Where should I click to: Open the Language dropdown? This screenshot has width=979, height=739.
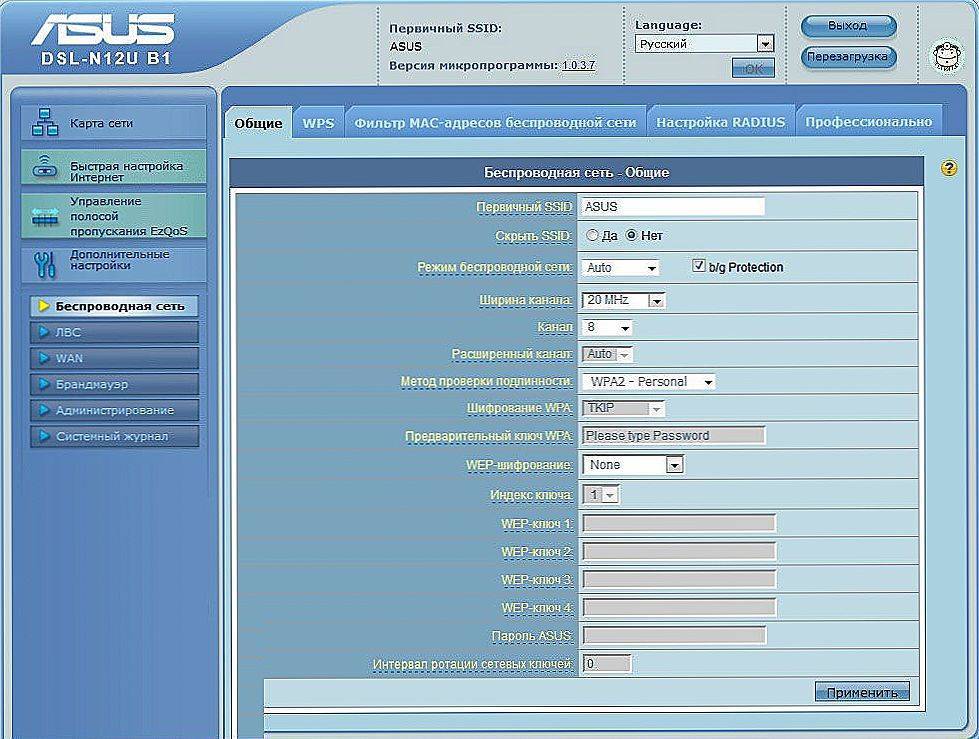(705, 44)
